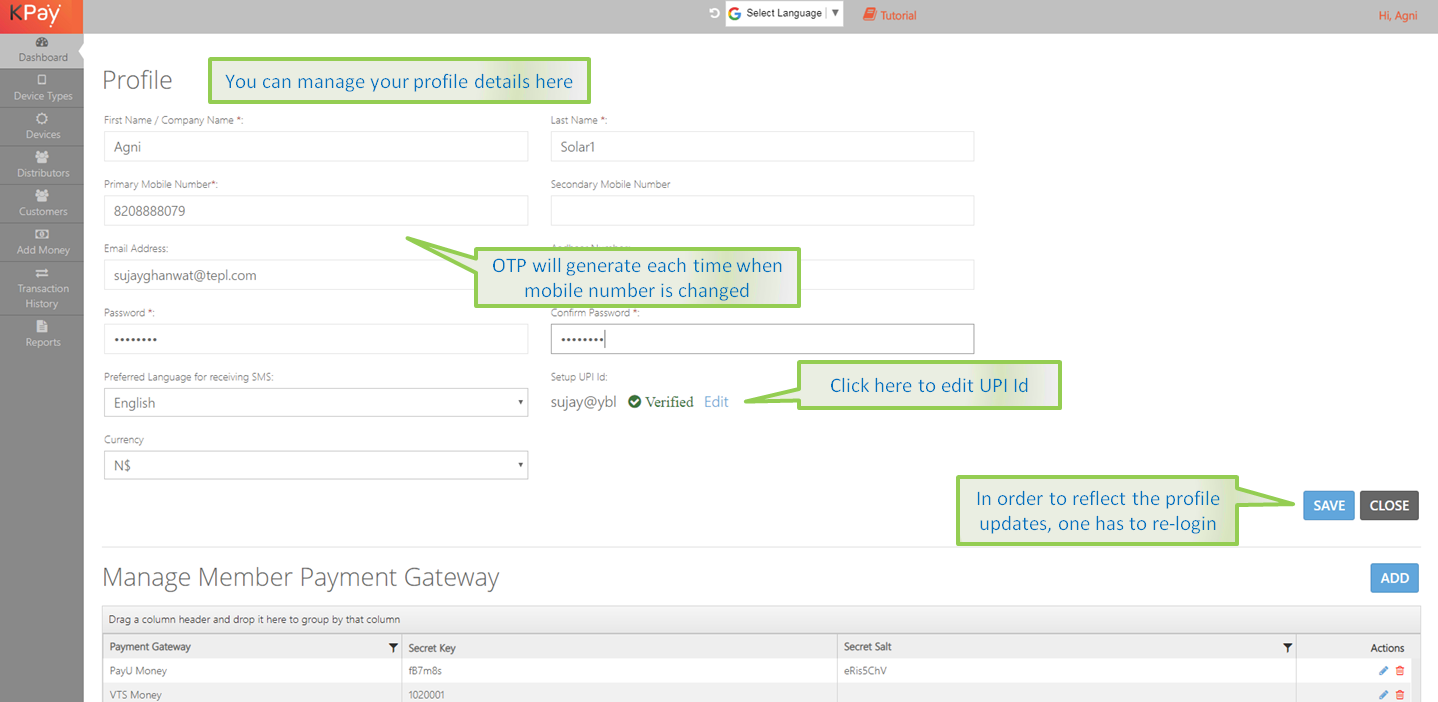Edit the PayU Money gateway row
This screenshot has width=1438, height=702.
1383,671
